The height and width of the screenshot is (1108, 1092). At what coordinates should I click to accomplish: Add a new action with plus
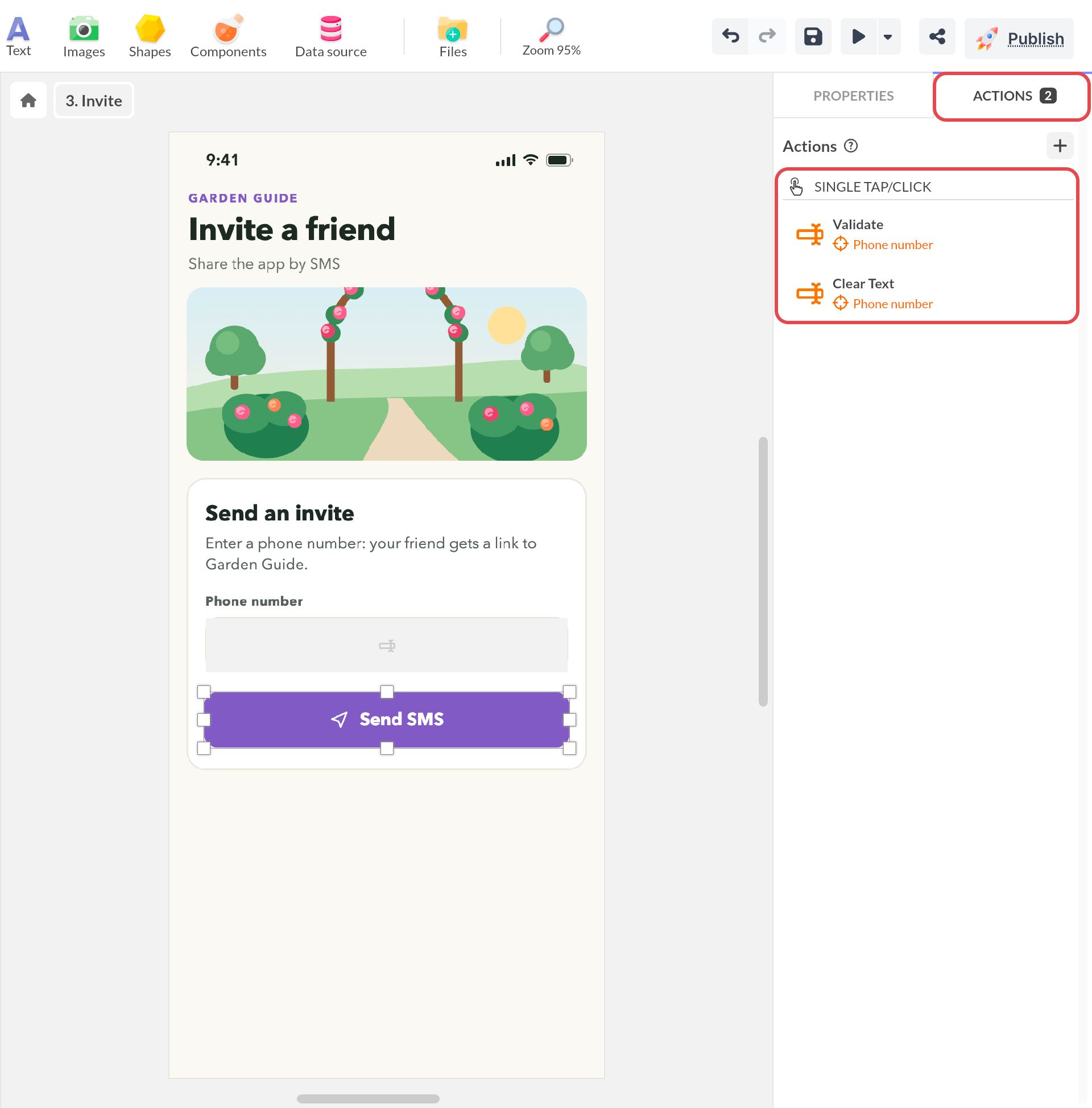point(1060,146)
